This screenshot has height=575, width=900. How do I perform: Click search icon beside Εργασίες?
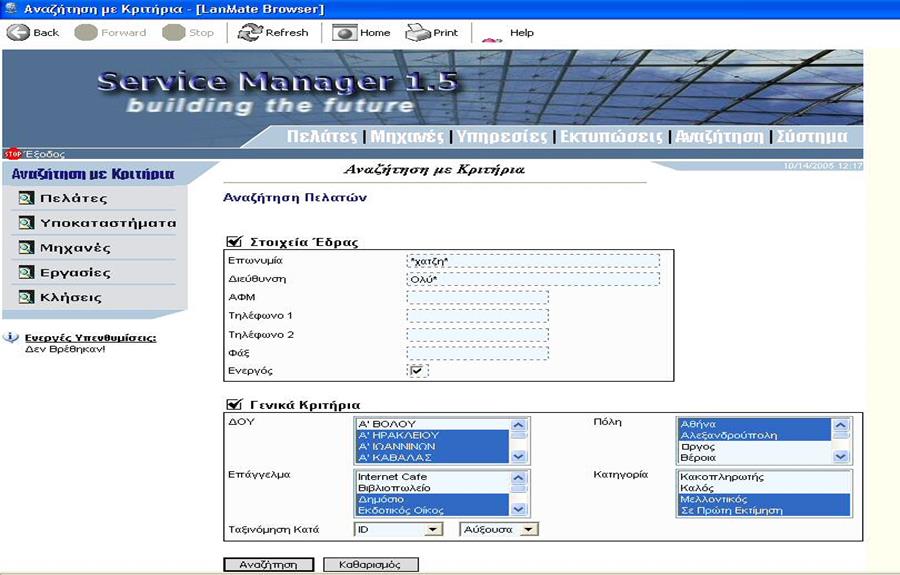click(x=26, y=272)
